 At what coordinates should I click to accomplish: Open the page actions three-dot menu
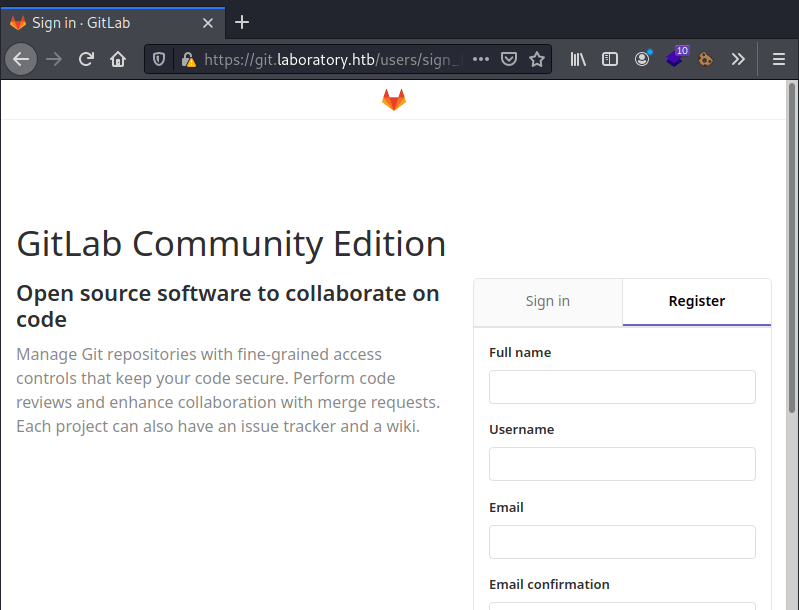point(481,60)
